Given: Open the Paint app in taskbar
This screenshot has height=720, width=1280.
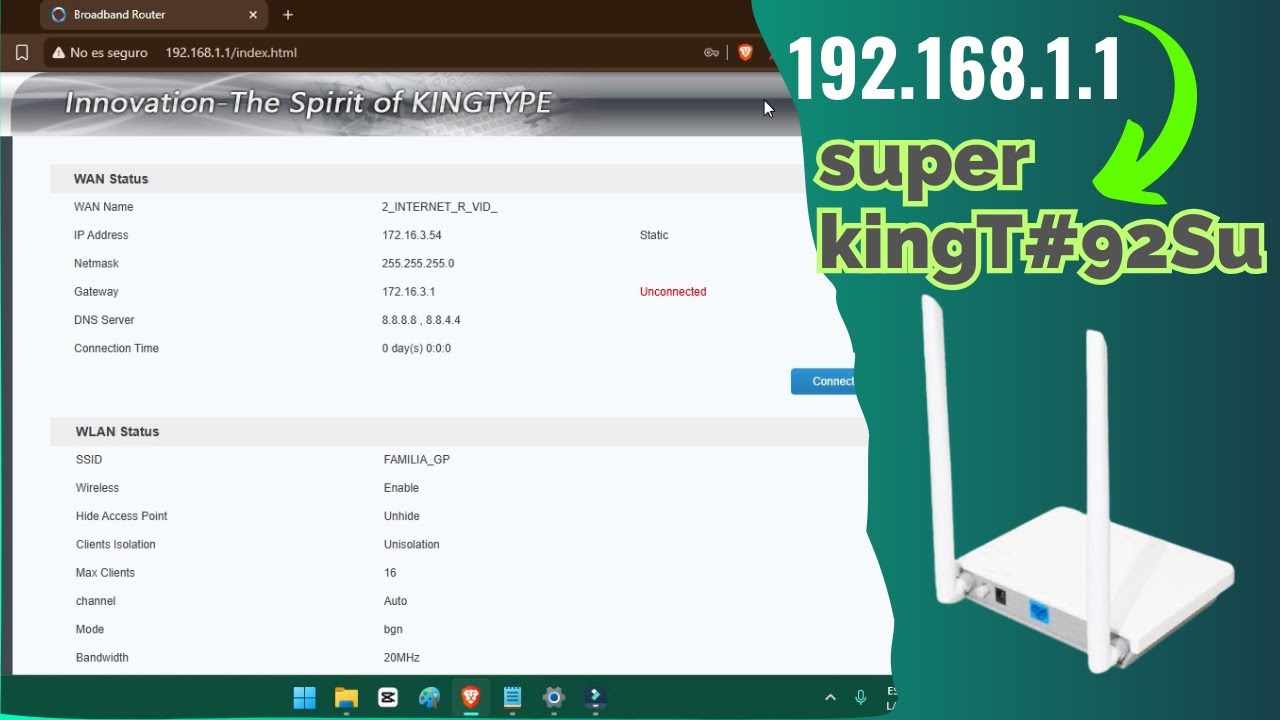Looking at the screenshot, I should [429, 697].
